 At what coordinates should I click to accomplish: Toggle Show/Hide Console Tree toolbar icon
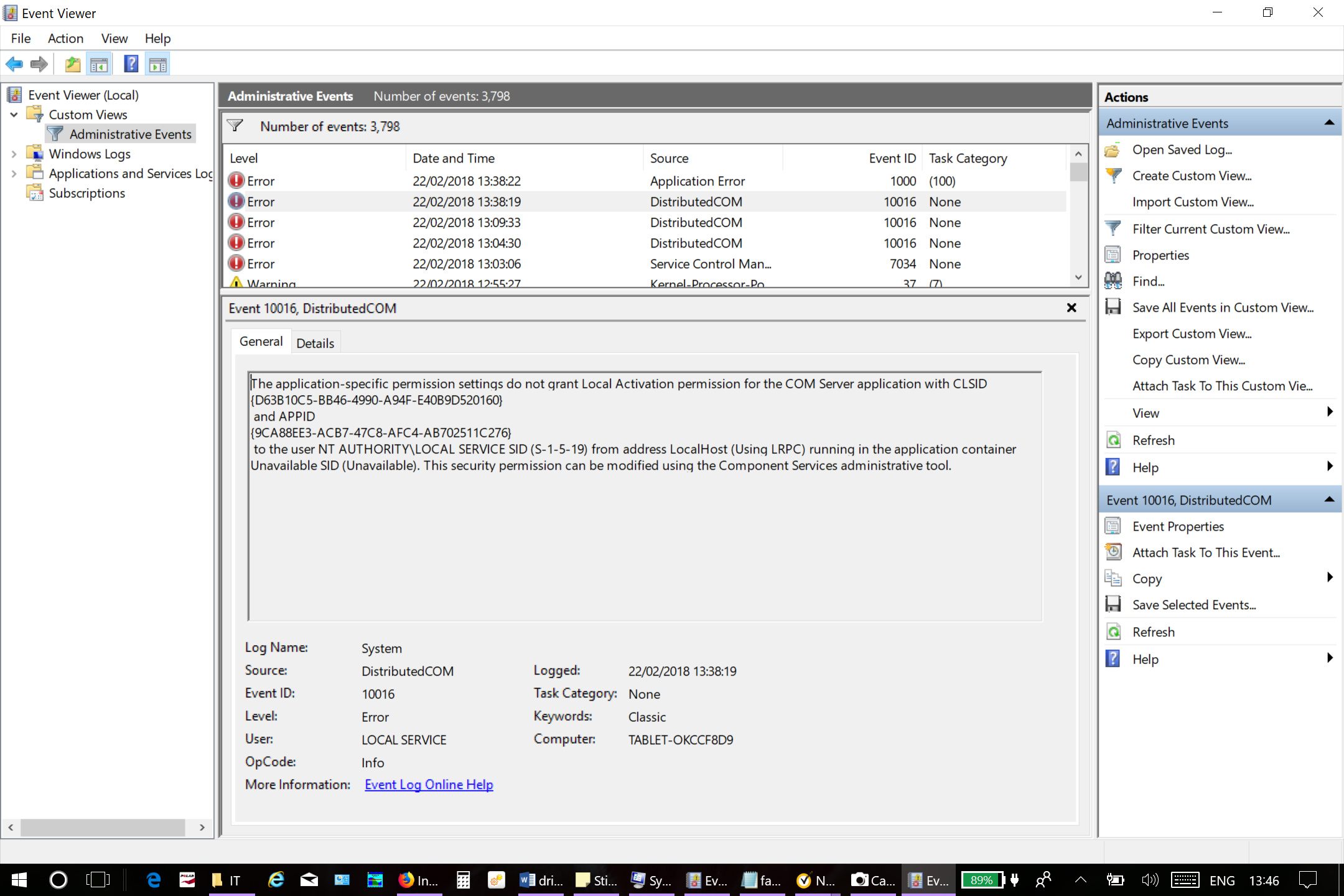coord(100,64)
